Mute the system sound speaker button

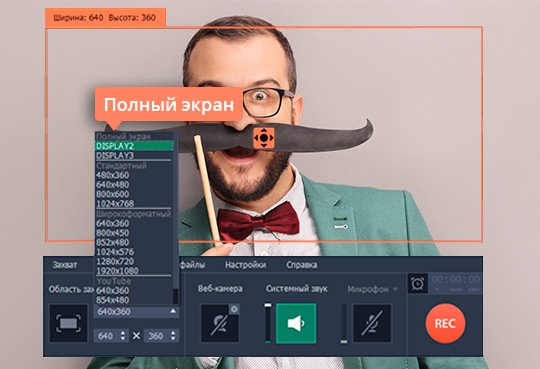coord(296,323)
